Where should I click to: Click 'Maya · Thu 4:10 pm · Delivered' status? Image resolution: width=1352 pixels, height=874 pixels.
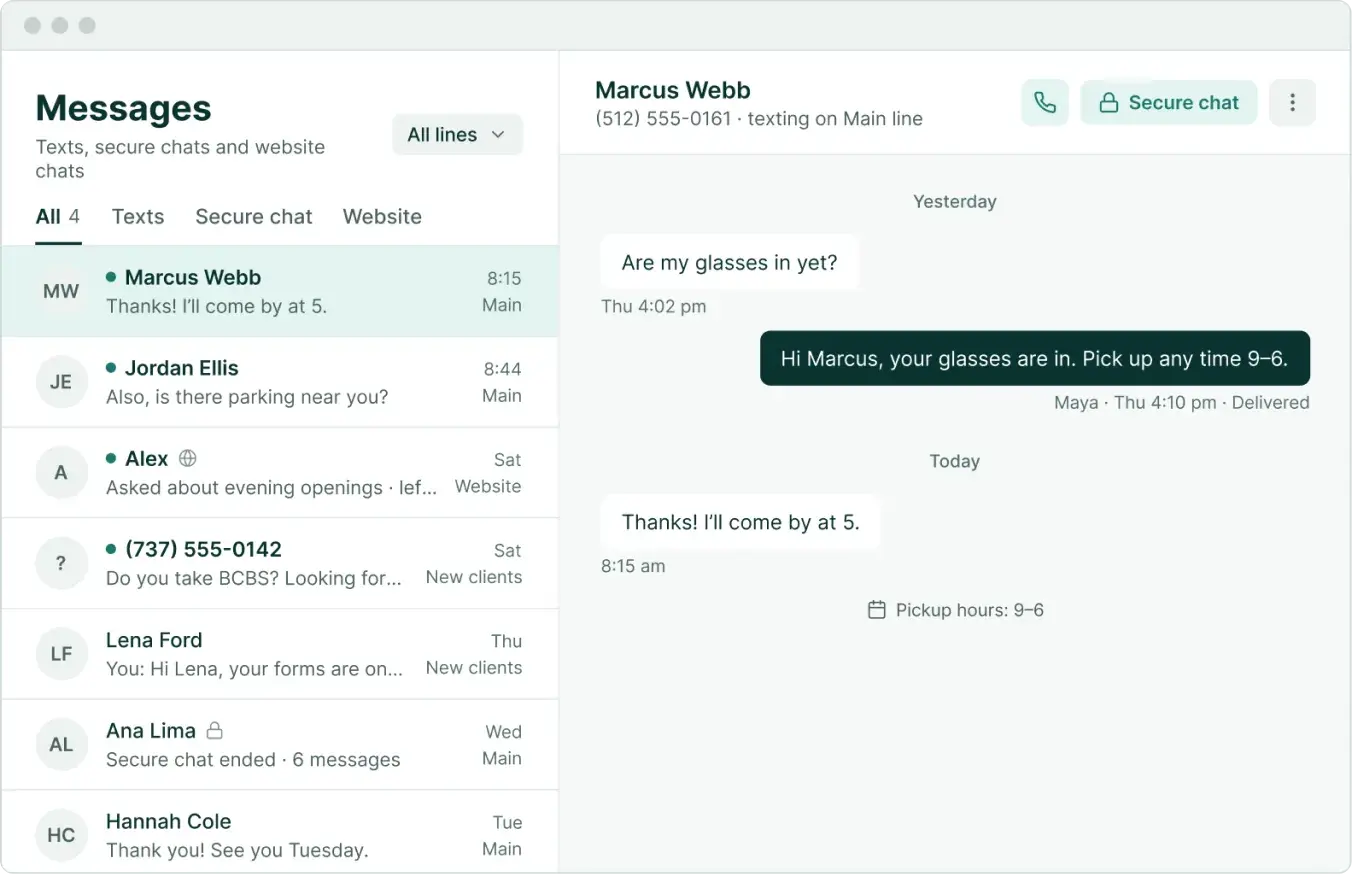(1182, 403)
